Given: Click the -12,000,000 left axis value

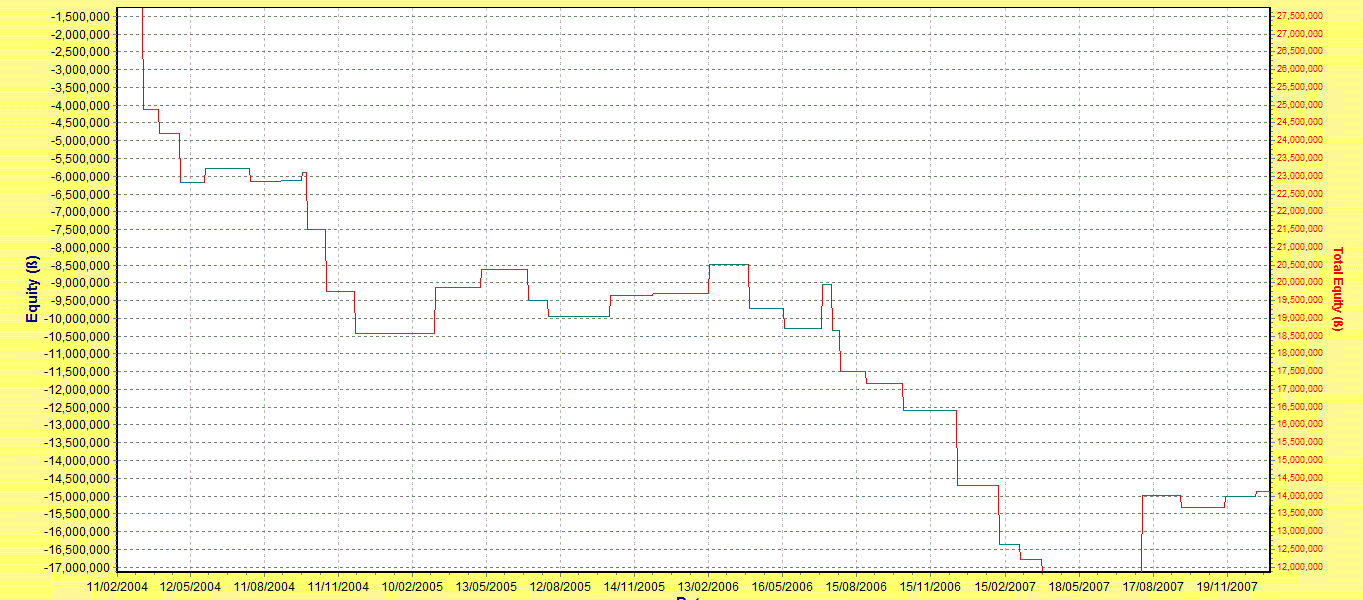Looking at the screenshot, I should tap(78, 390).
